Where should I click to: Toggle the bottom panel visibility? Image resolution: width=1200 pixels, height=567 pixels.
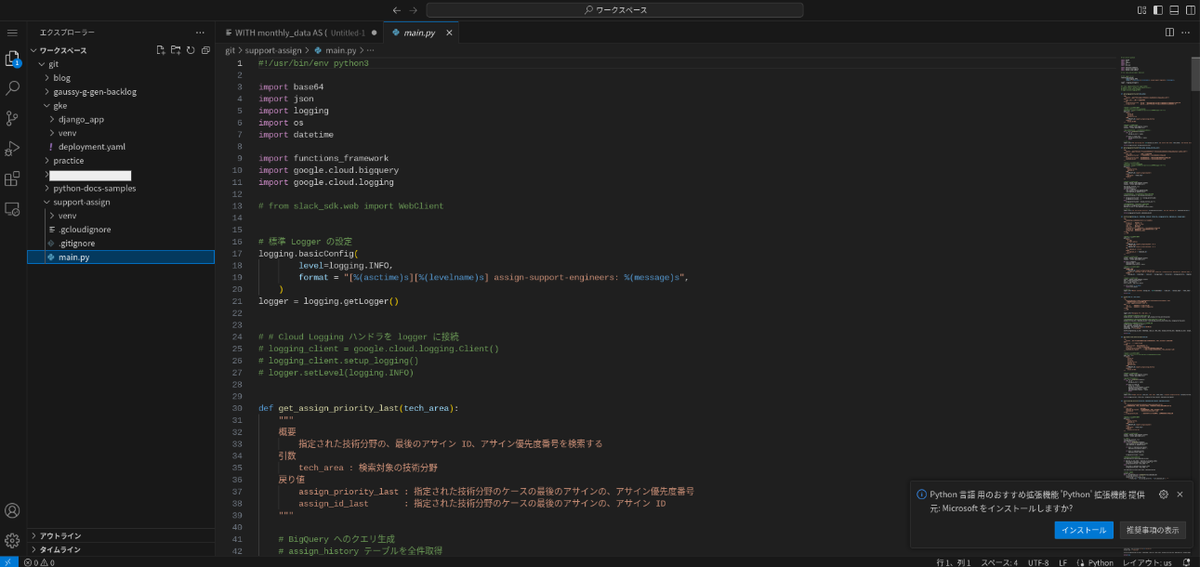[x=1174, y=10]
